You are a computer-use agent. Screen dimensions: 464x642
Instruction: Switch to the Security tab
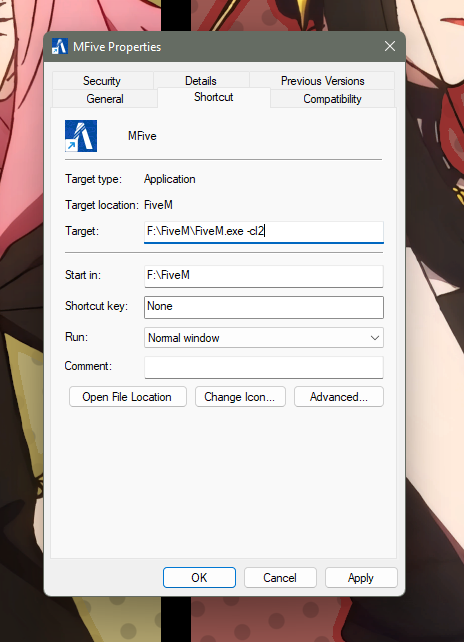coord(102,81)
